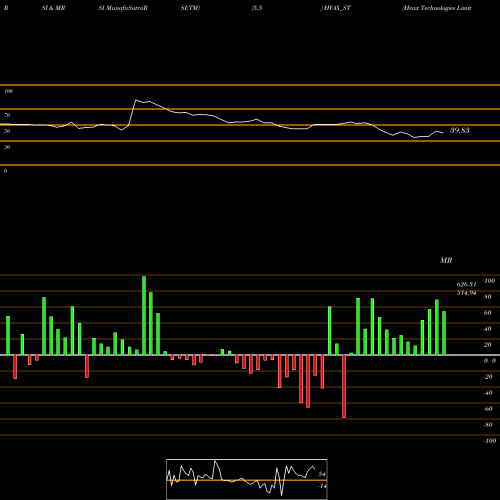Click the '(5,5' parameter text in header
This screenshot has height=500, width=500.
[257, 8]
